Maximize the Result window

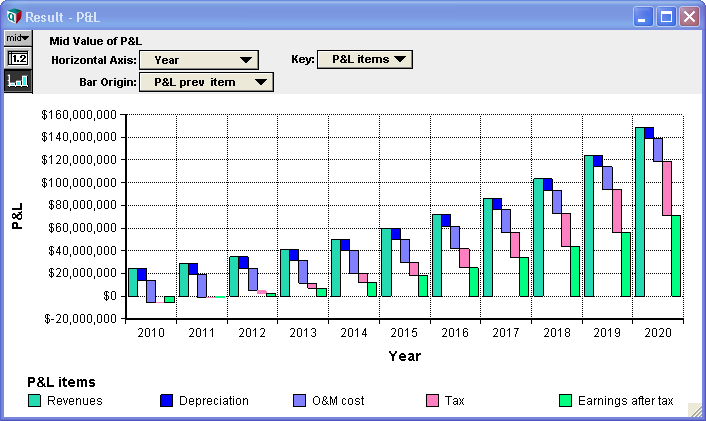pyautogui.click(x=666, y=17)
